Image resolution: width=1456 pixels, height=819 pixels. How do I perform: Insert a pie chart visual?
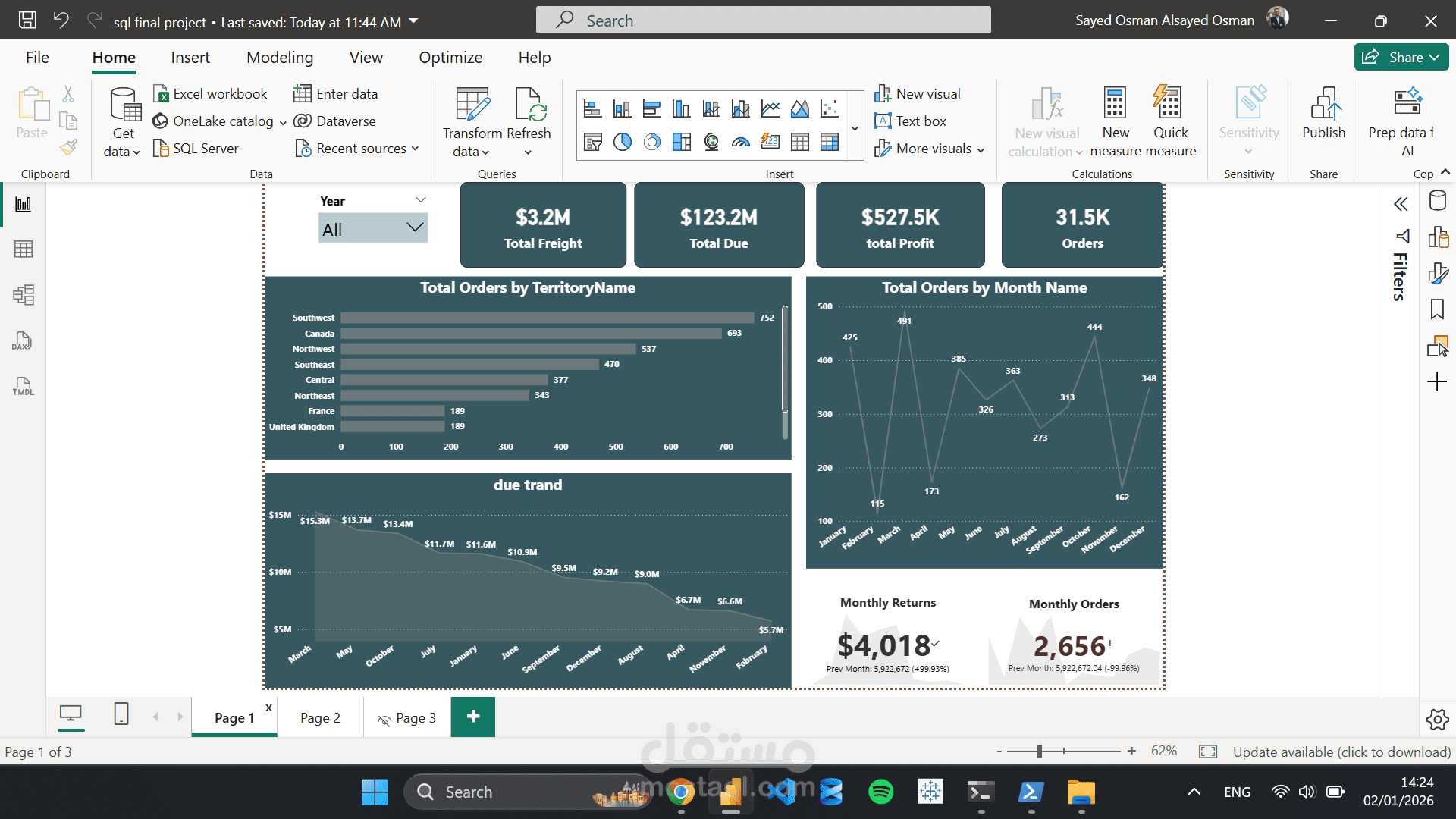click(622, 142)
